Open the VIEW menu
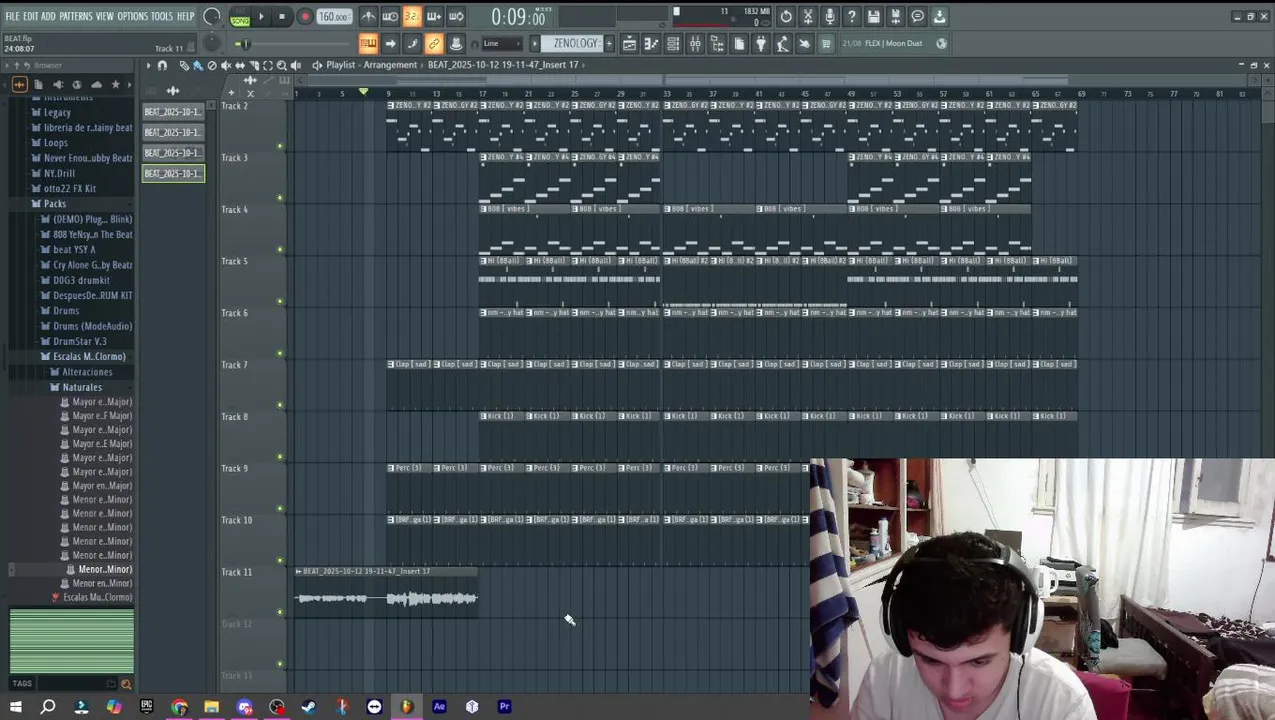1275x720 pixels. [x=105, y=16]
